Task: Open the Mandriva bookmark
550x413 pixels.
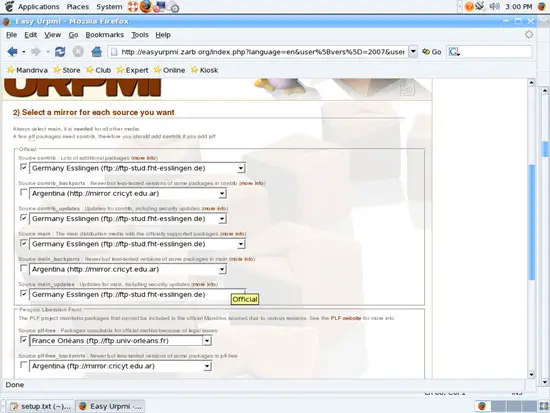Action: tap(27, 70)
